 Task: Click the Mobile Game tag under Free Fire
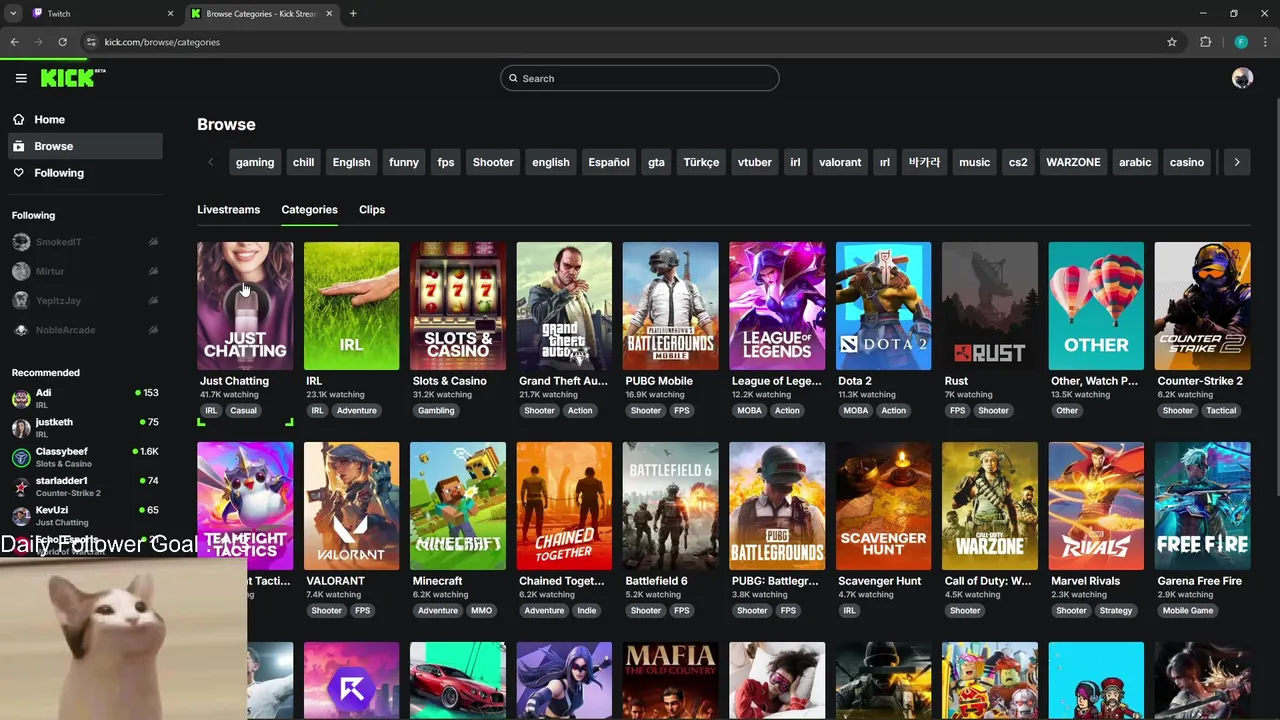point(1188,610)
